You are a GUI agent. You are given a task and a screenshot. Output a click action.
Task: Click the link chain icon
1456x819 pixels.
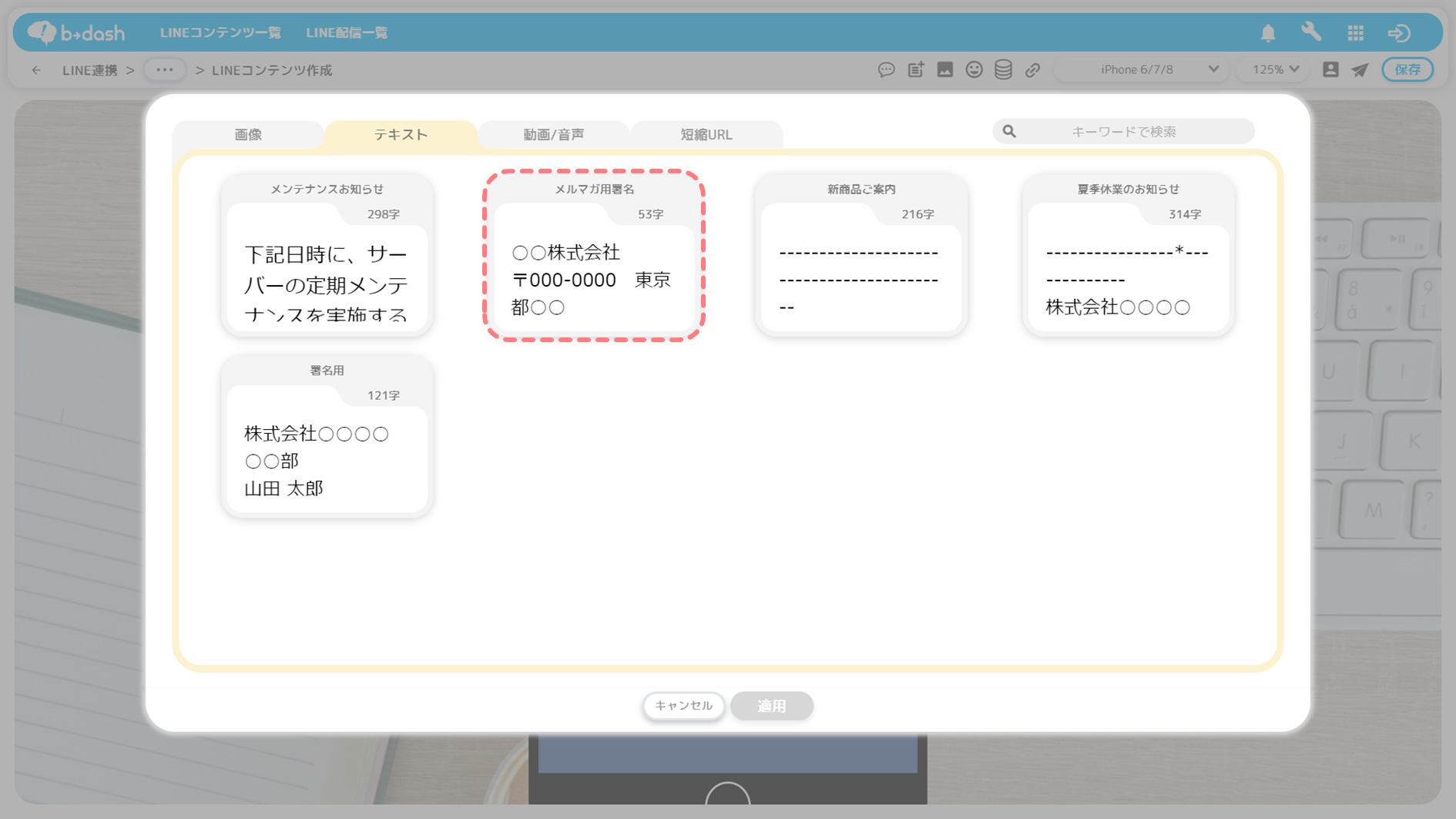tap(1032, 70)
